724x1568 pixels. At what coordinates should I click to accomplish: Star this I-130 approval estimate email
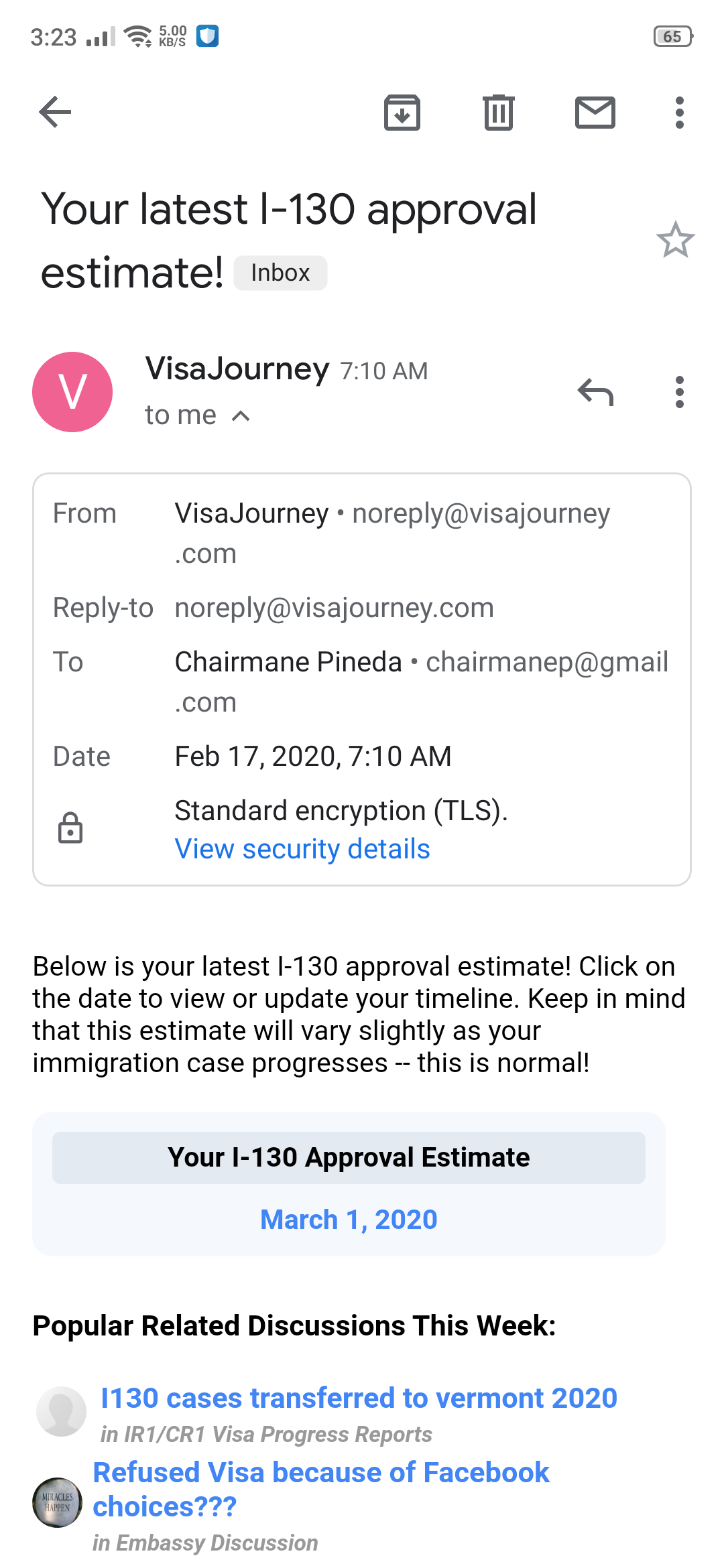[x=675, y=240]
